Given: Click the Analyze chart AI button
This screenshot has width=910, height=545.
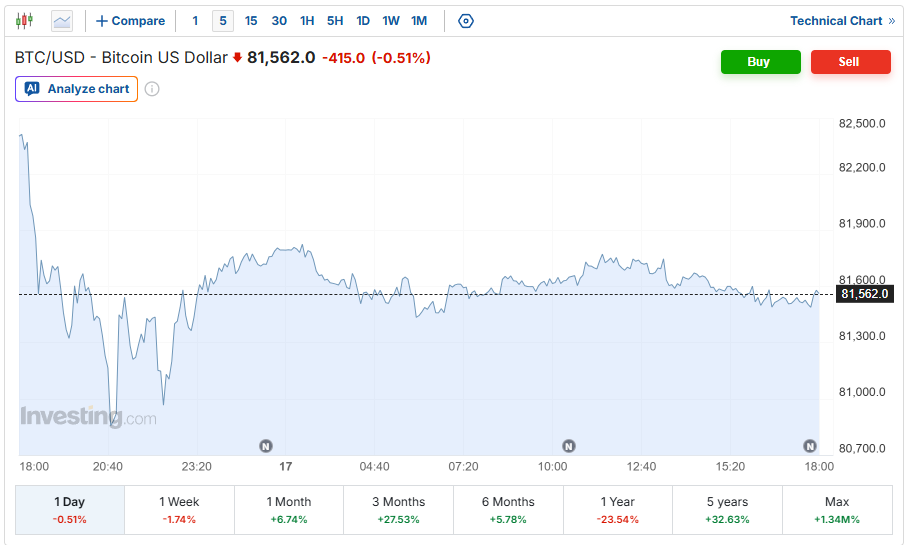Looking at the screenshot, I should tap(77, 89).
